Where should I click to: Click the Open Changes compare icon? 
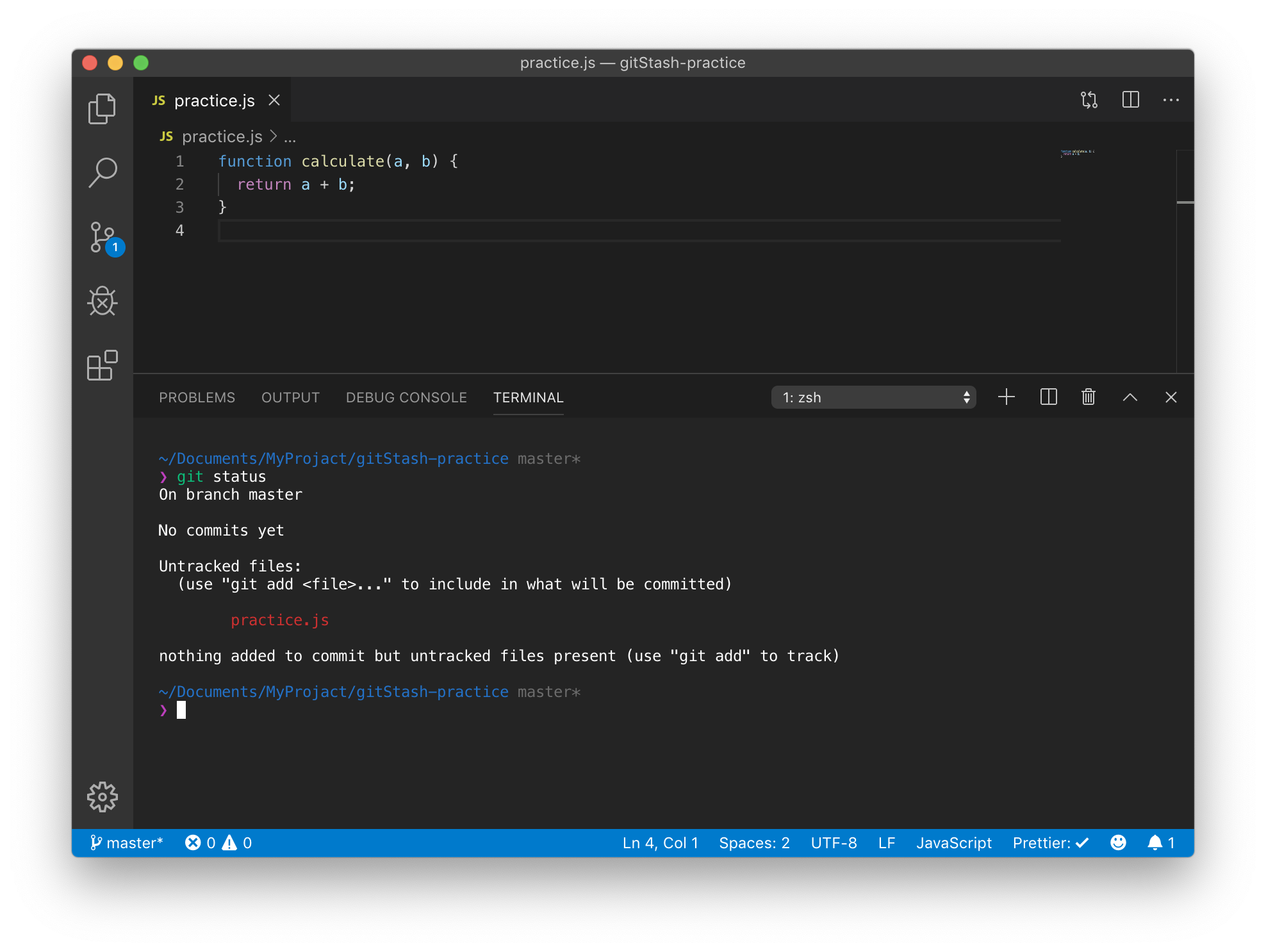click(1089, 100)
